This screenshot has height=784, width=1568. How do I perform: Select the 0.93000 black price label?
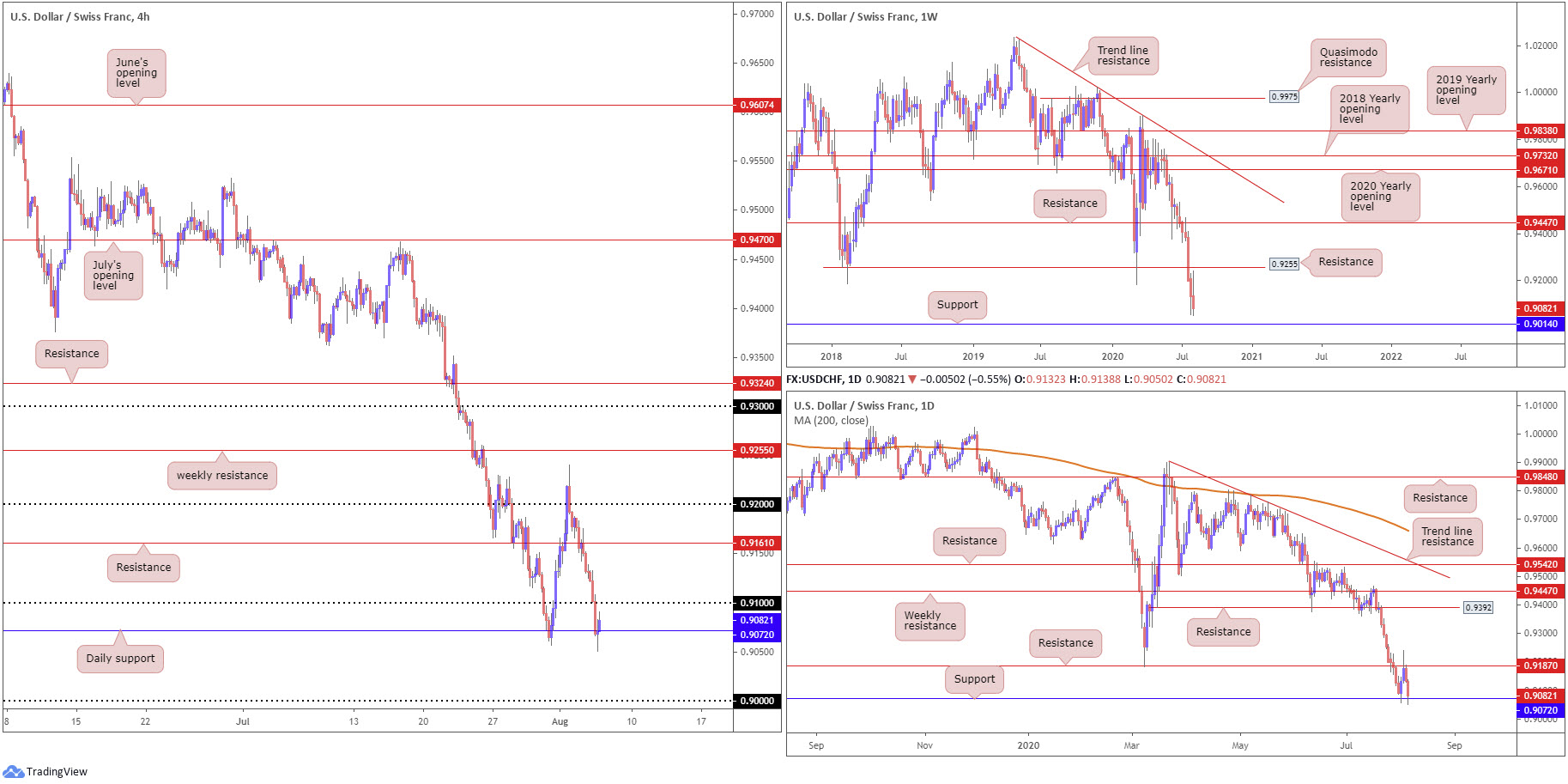(x=757, y=406)
